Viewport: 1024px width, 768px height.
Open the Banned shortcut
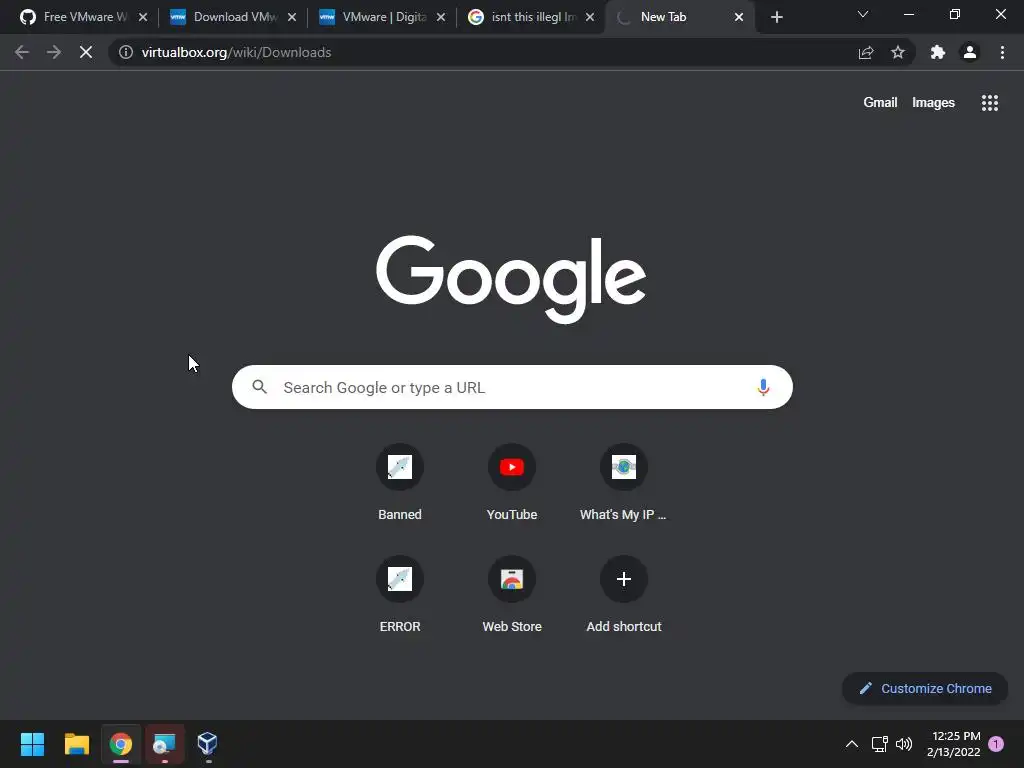[400, 483]
